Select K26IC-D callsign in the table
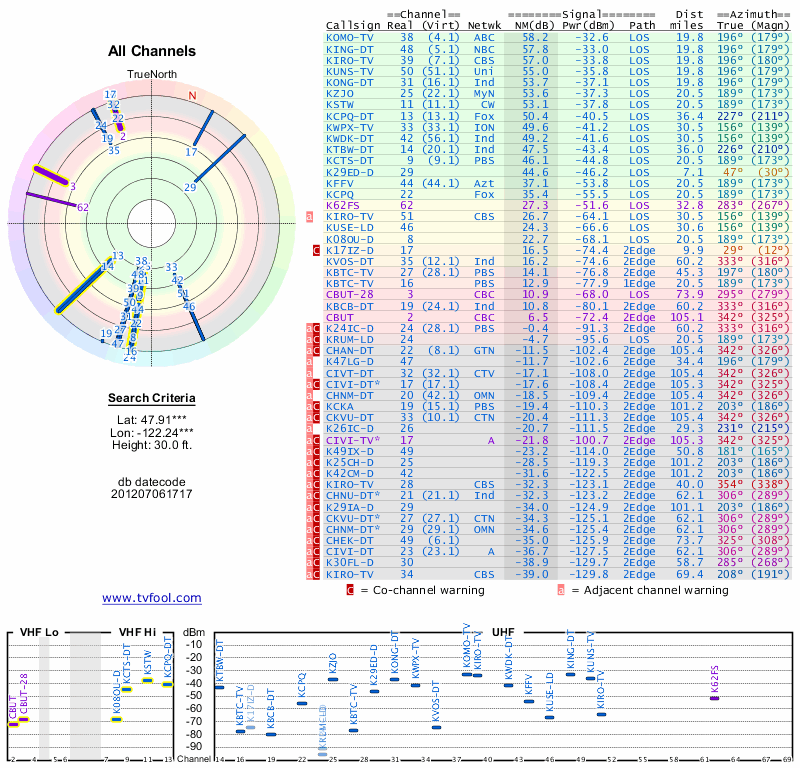800x768 pixels. tap(349, 429)
